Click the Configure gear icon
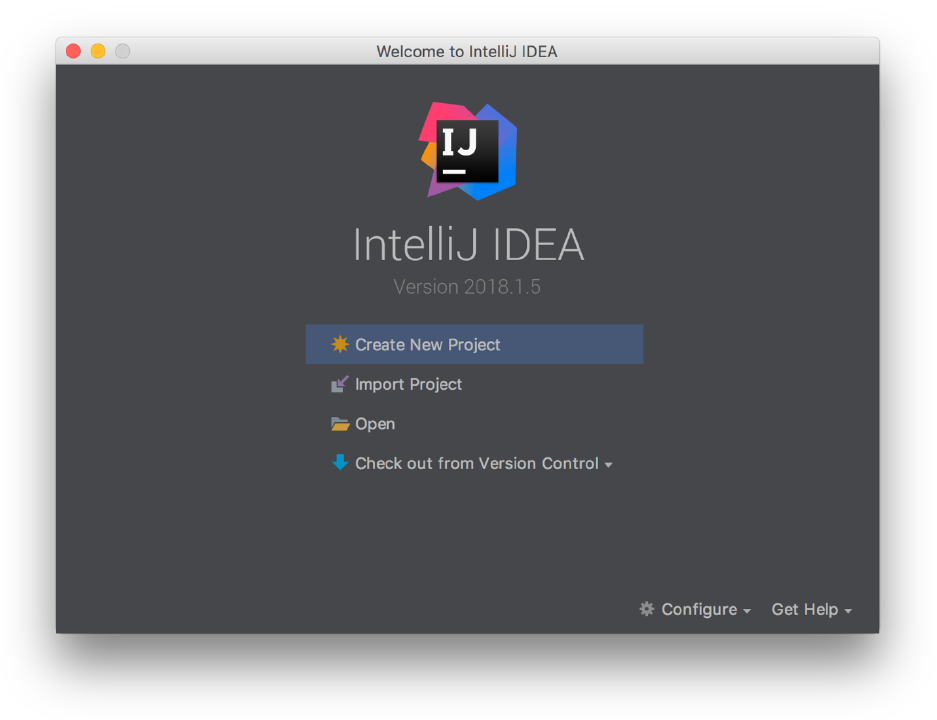The image size is (937, 720). 647,609
